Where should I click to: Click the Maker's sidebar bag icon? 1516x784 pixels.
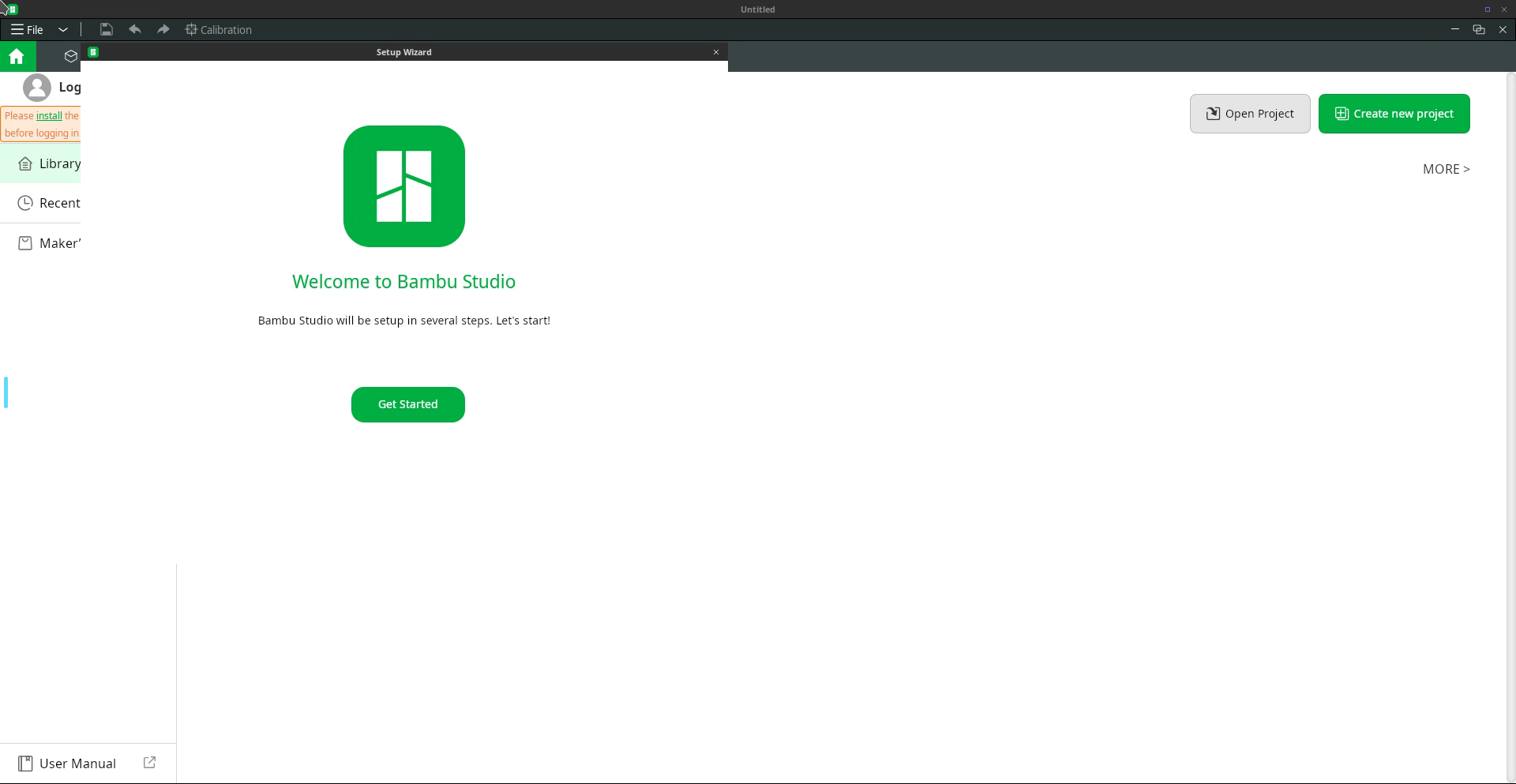pos(25,243)
